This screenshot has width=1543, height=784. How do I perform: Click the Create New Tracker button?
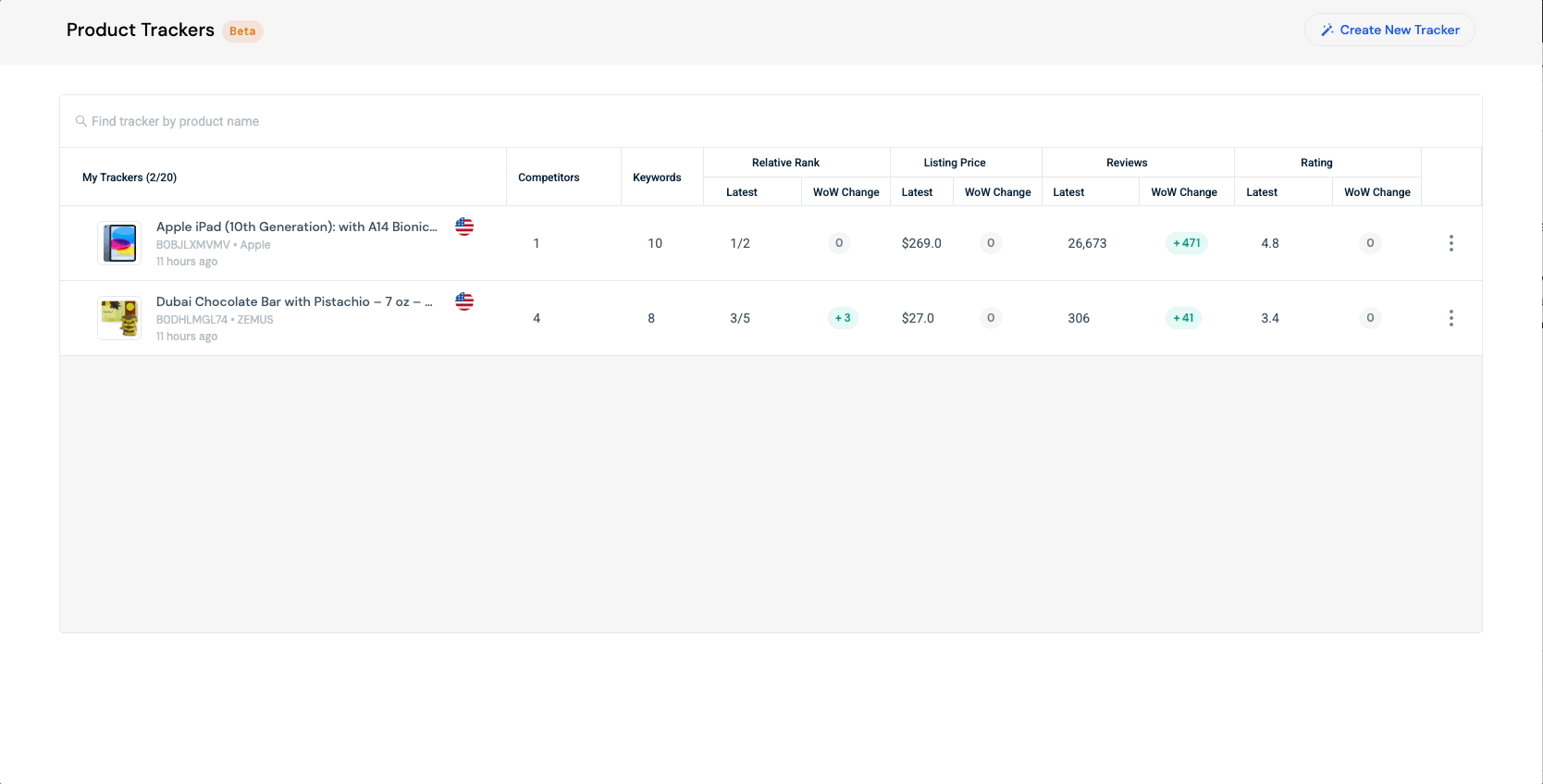tap(1389, 30)
